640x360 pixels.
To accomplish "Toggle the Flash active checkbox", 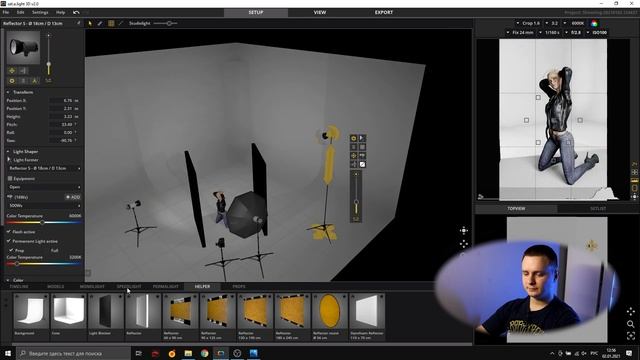I will (x=9, y=231).
